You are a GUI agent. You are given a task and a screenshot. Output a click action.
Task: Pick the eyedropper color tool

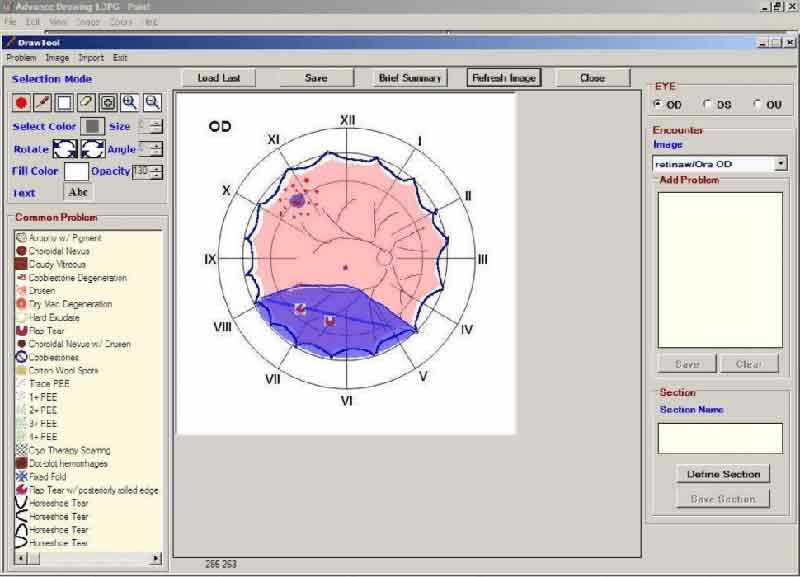click(43, 103)
